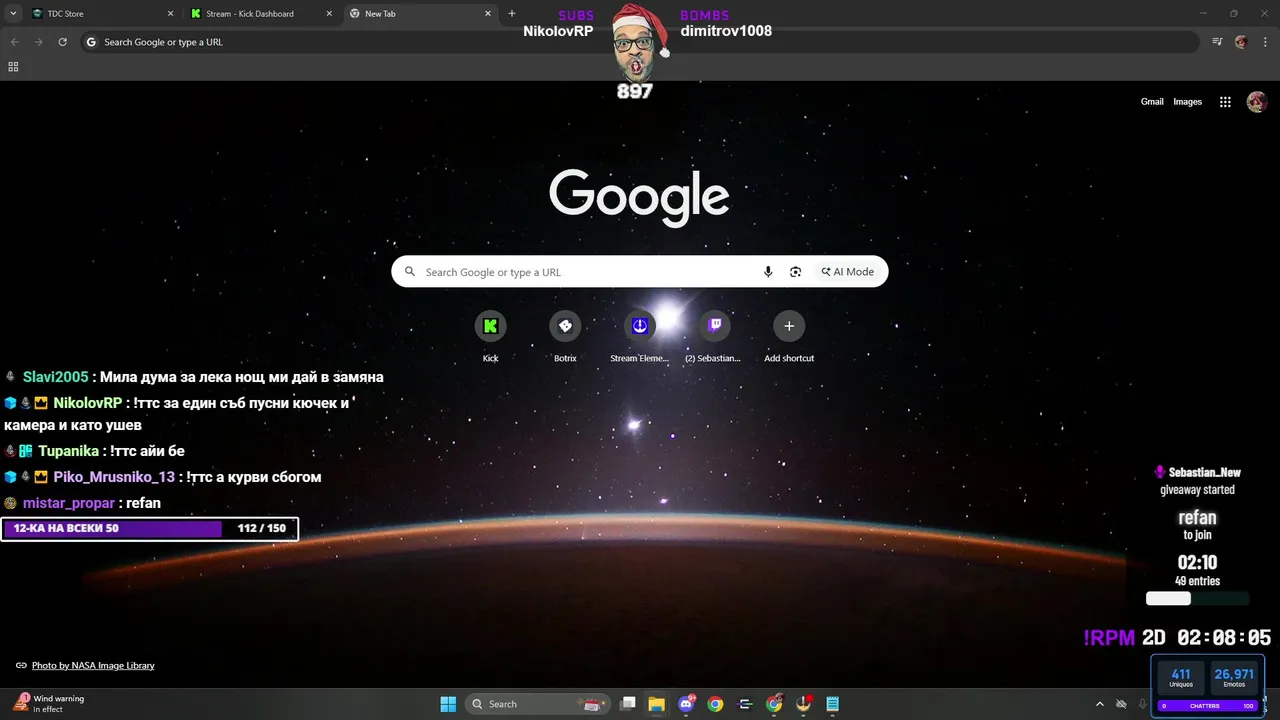
Task: Click the Slavi2005 chat username
Action: point(56,377)
